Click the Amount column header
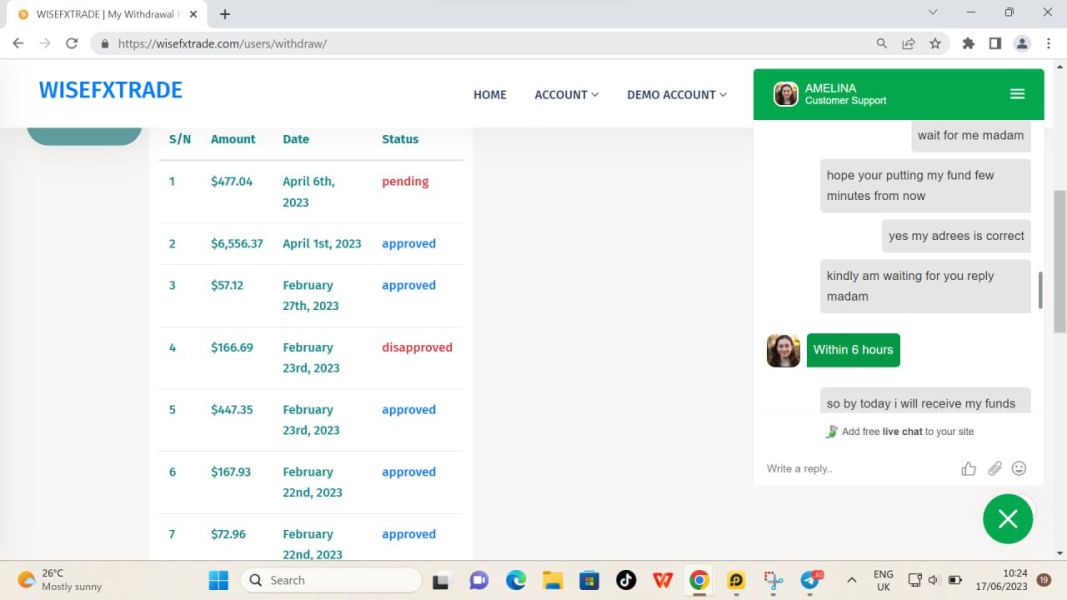1067x600 pixels. pyautogui.click(x=233, y=139)
